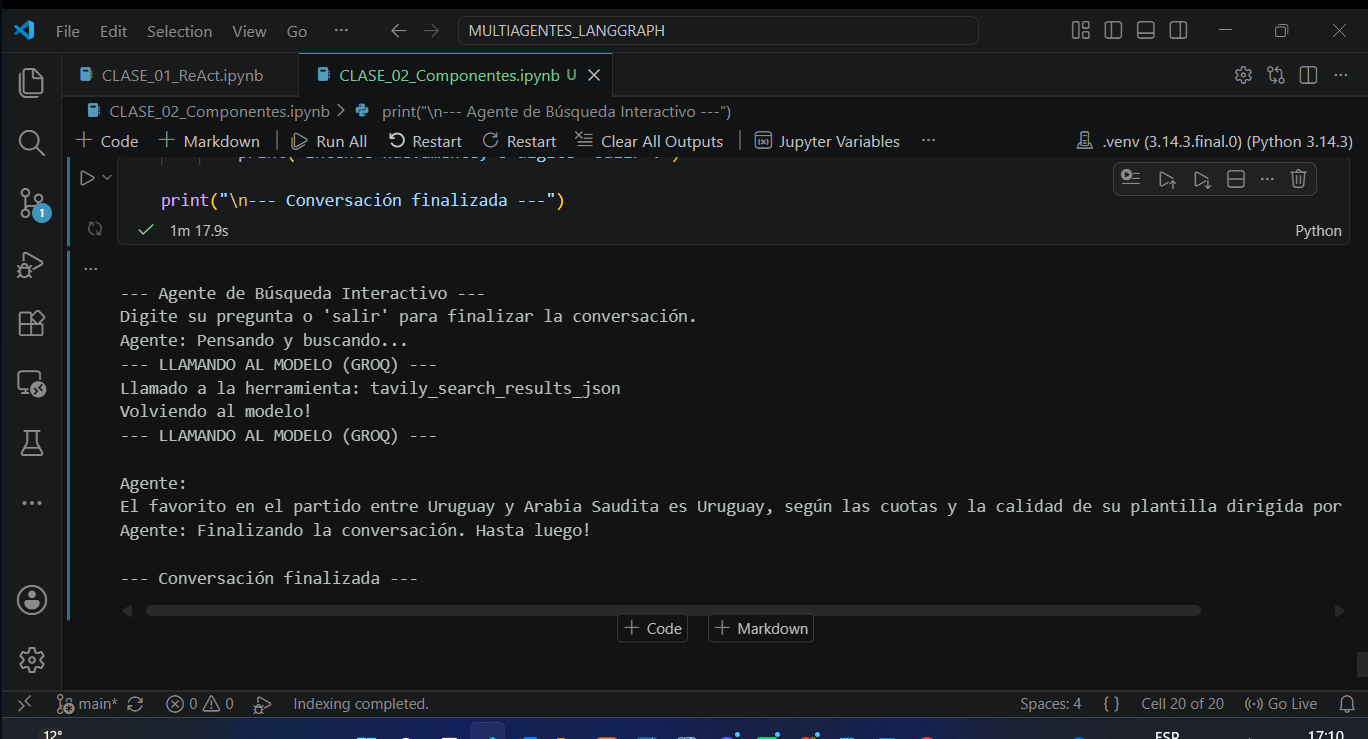Click the output horizontal scrollbar thumb
Image resolution: width=1368 pixels, height=739 pixels.
(x=673, y=610)
